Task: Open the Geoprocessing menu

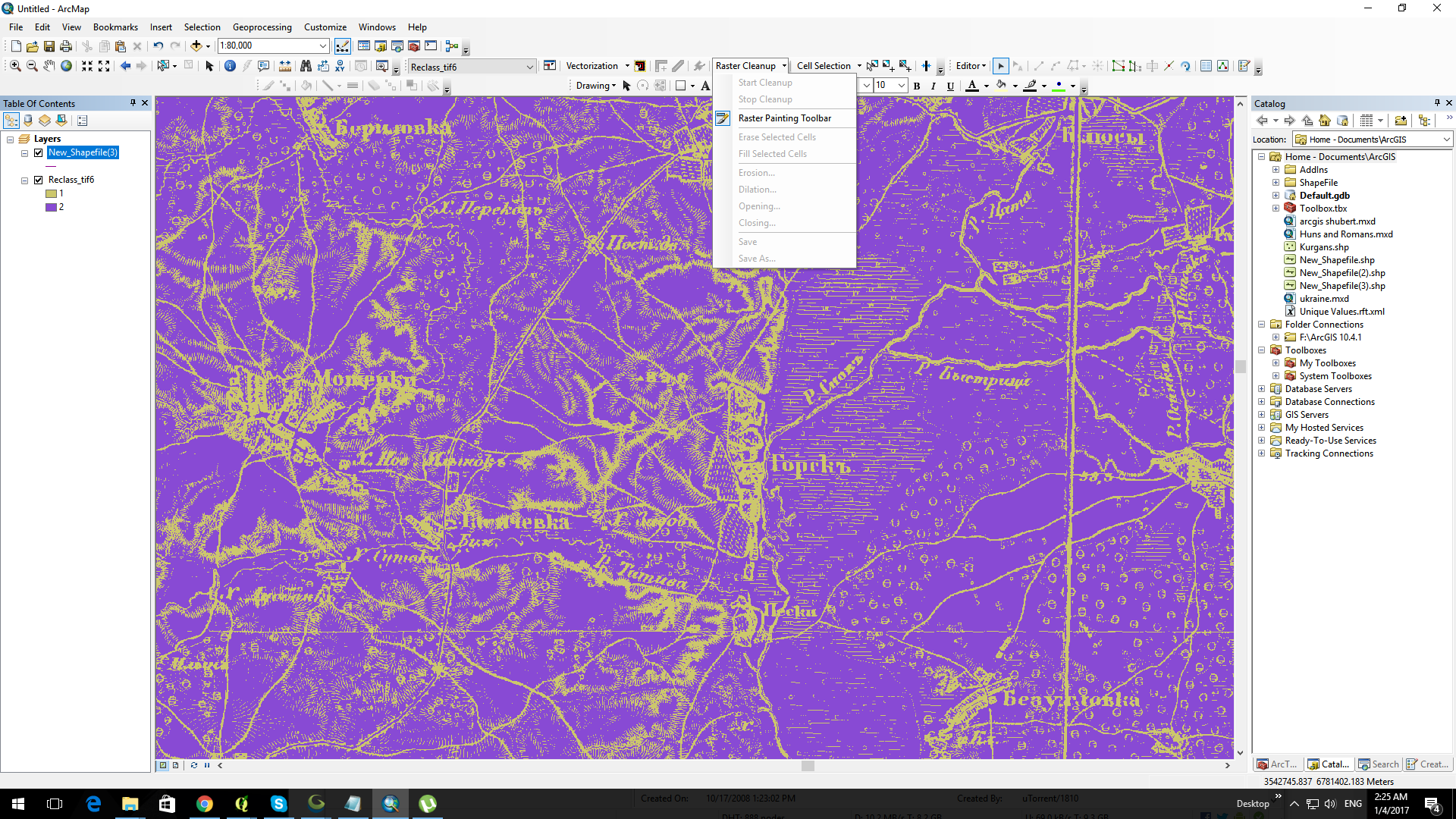Action: click(262, 27)
